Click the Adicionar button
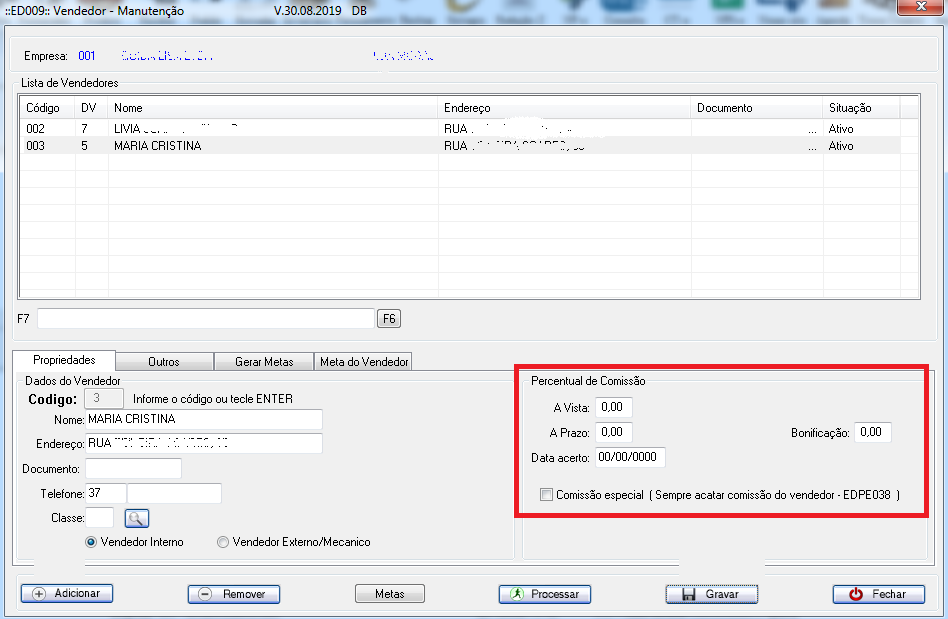 click(67, 593)
